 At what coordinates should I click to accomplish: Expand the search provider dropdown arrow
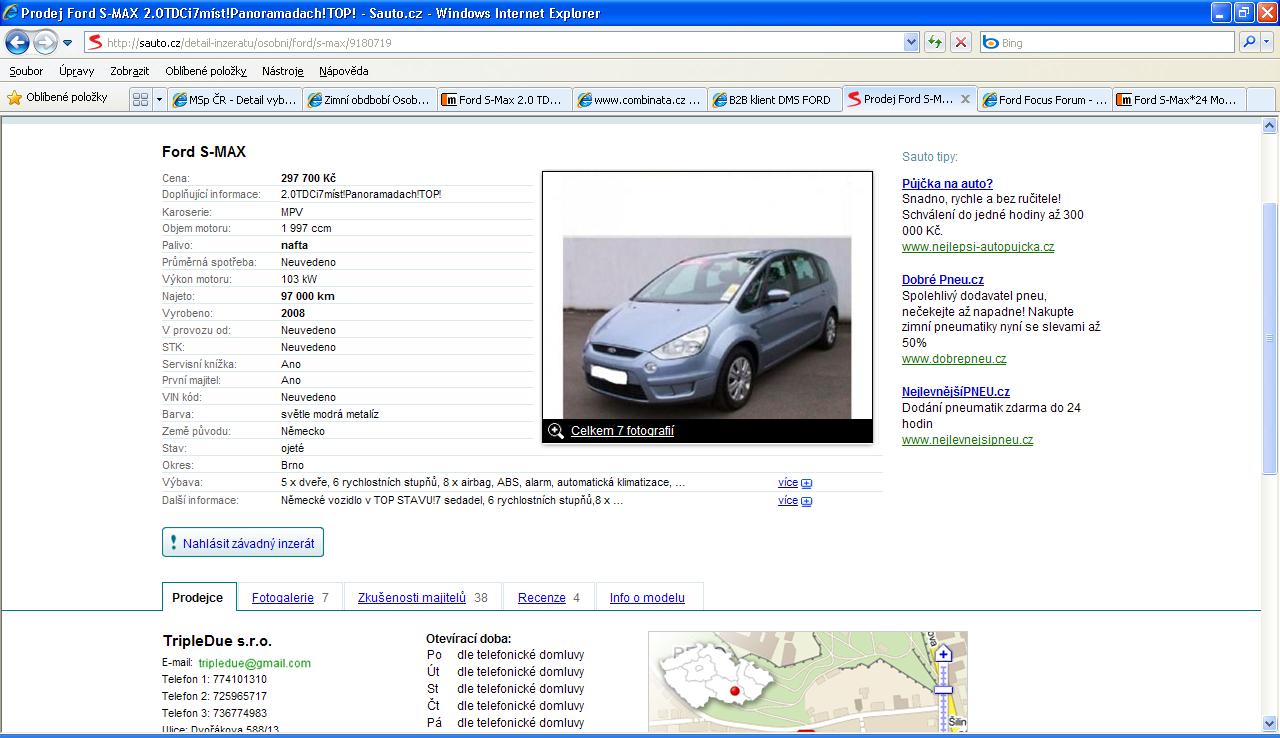[x=1268, y=42]
